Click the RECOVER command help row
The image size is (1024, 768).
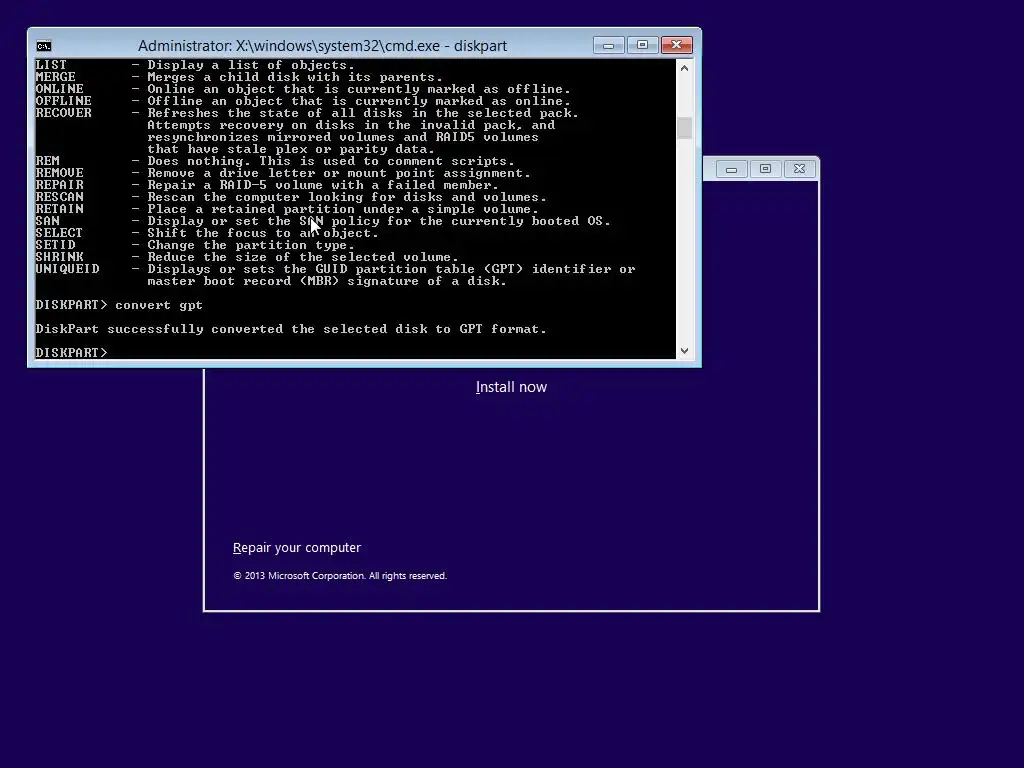click(307, 131)
